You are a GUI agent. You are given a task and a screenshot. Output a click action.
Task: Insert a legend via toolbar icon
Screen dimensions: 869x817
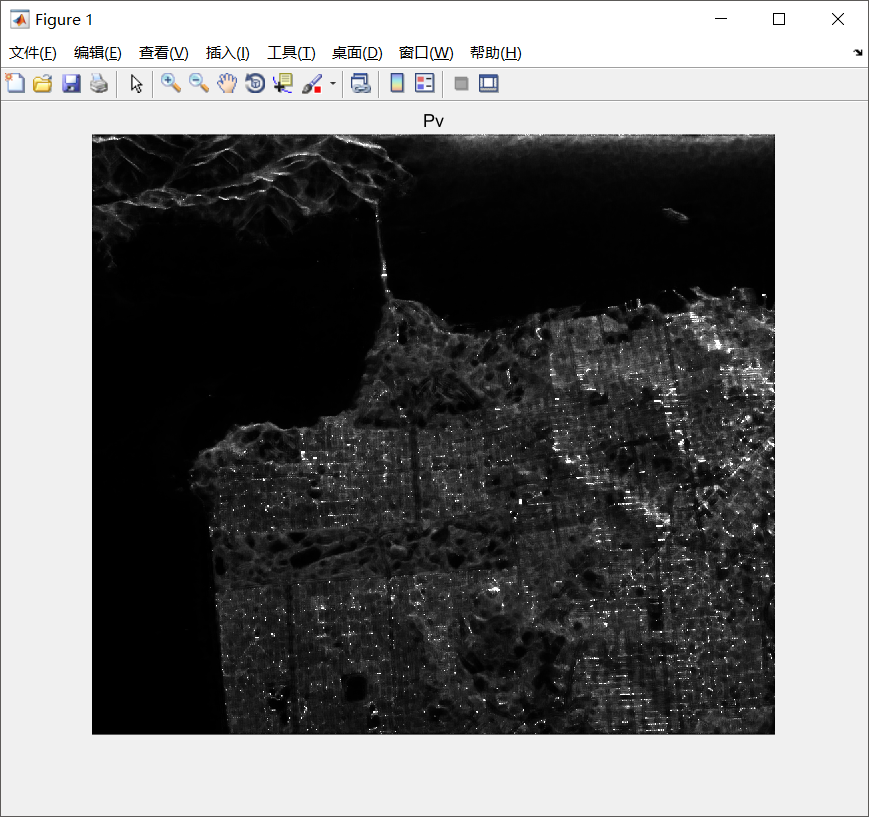tap(425, 84)
